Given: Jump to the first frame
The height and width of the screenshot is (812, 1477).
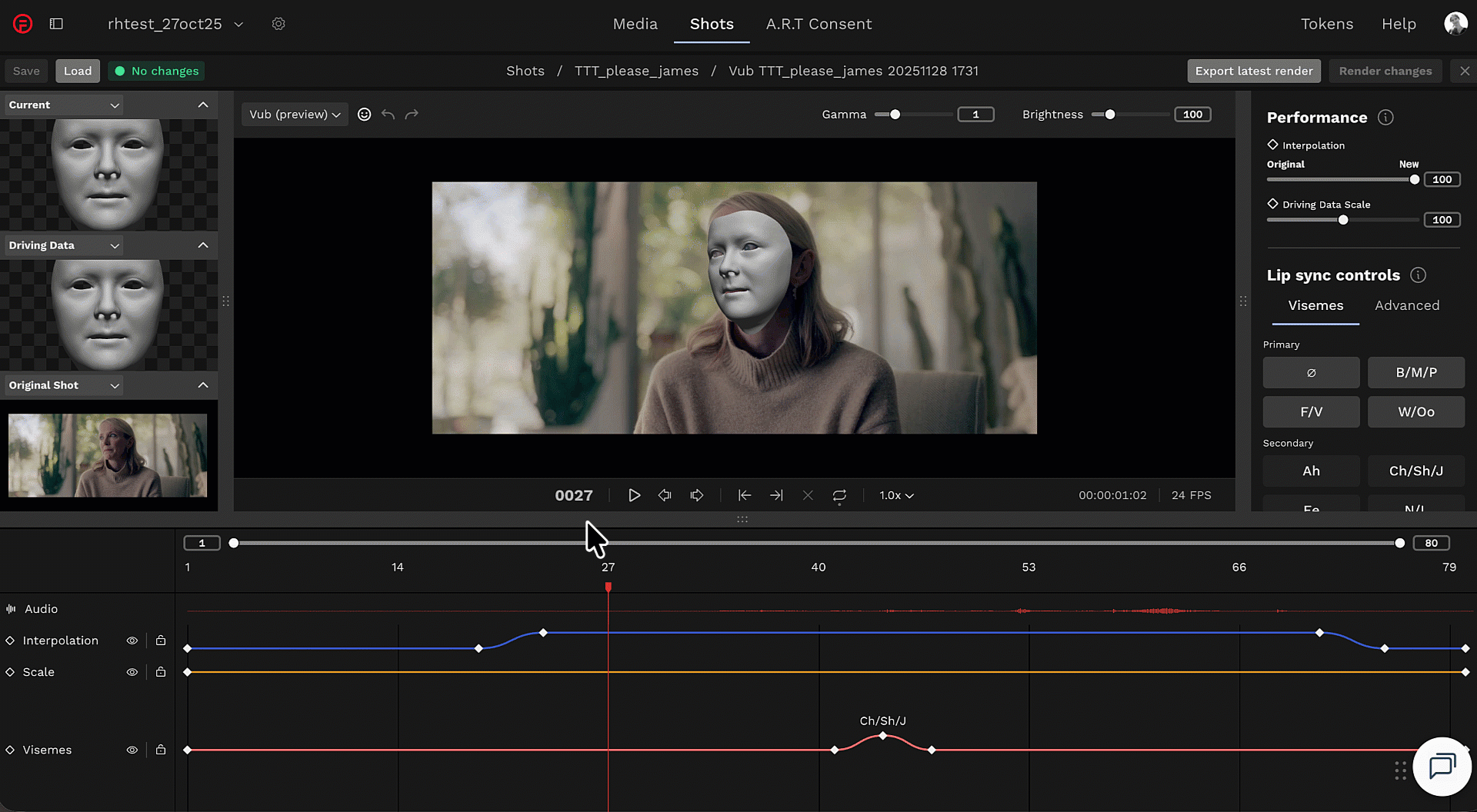Looking at the screenshot, I should tap(744, 496).
